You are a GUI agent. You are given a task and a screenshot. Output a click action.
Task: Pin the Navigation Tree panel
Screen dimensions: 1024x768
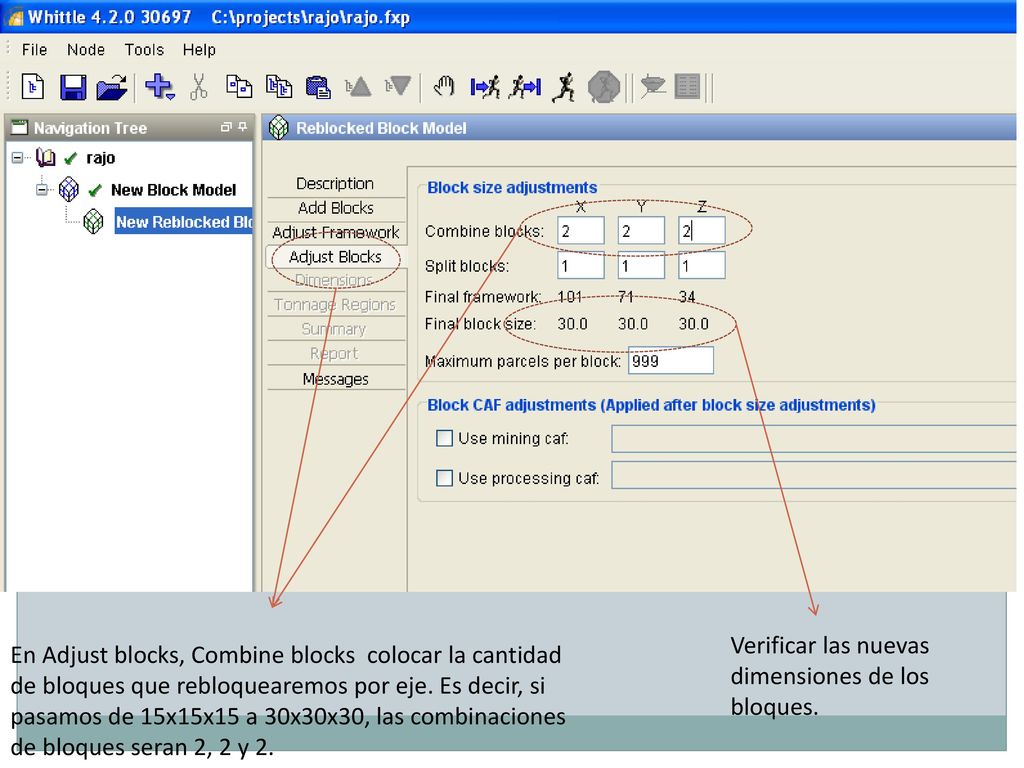point(243,127)
